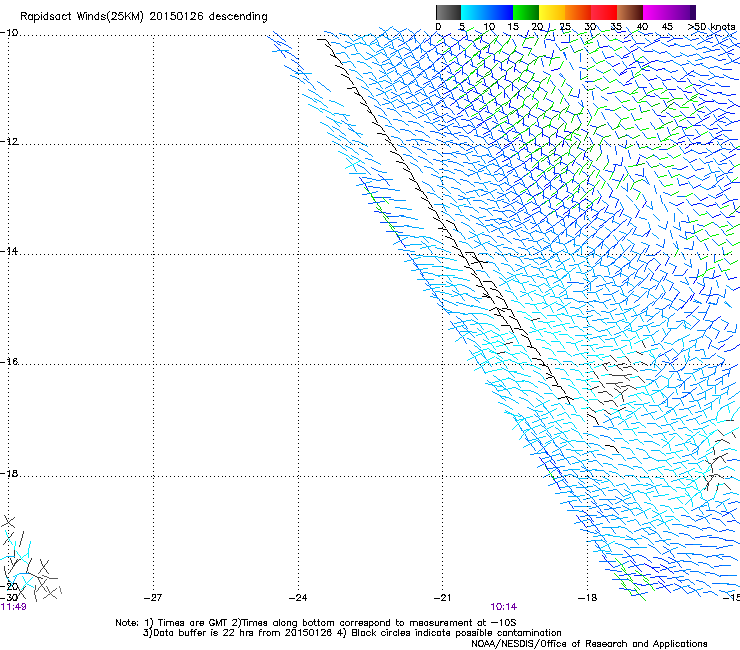This screenshot has width=740, height=650.
Task: Click the '35' label under the color bar
Action: pyautogui.click(x=616, y=27)
